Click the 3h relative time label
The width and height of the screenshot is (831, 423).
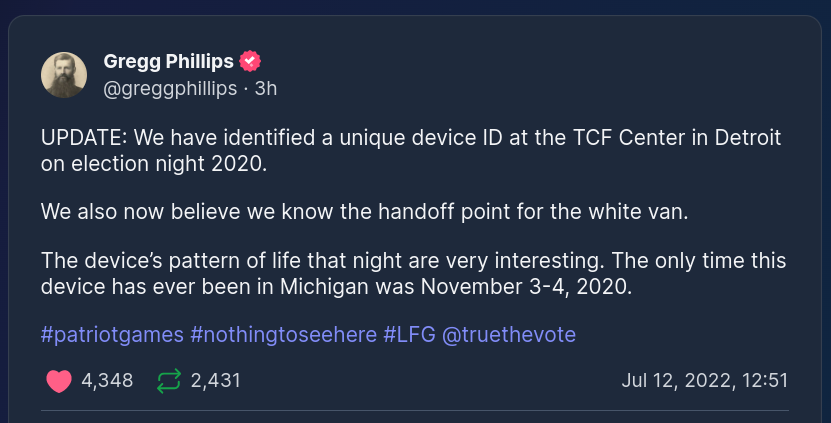[266, 88]
